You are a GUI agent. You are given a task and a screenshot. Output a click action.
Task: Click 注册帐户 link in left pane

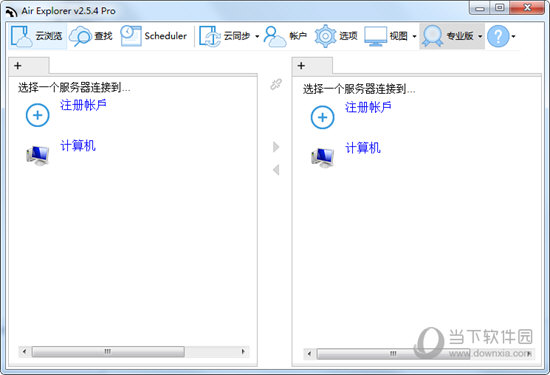click(x=83, y=105)
